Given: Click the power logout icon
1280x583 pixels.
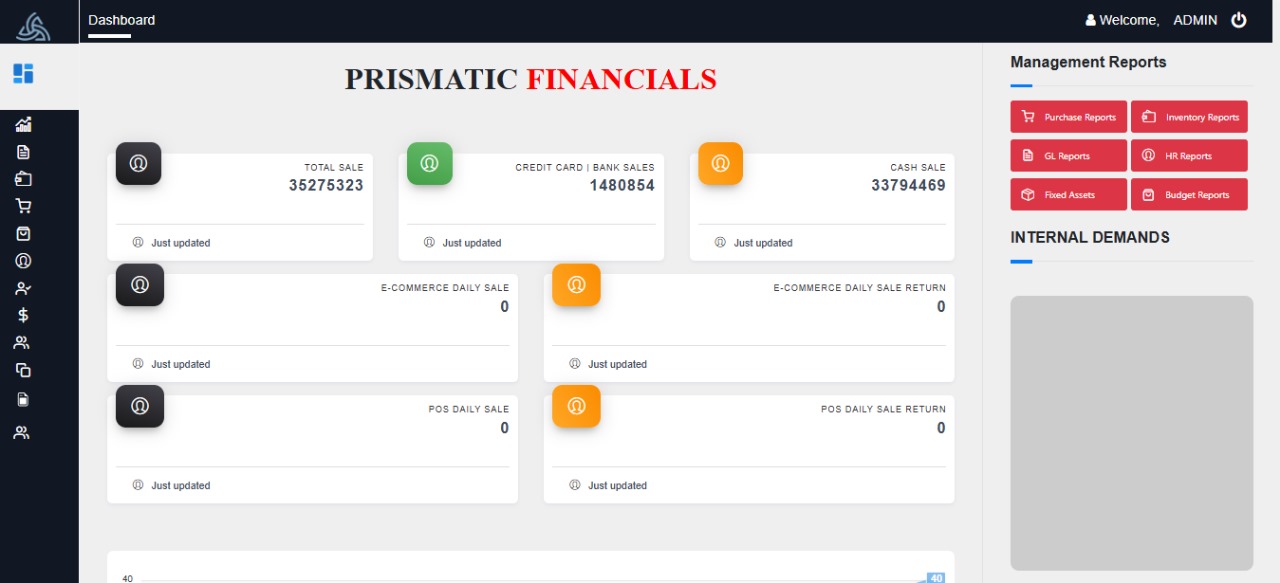Looking at the screenshot, I should [1239, 20].
